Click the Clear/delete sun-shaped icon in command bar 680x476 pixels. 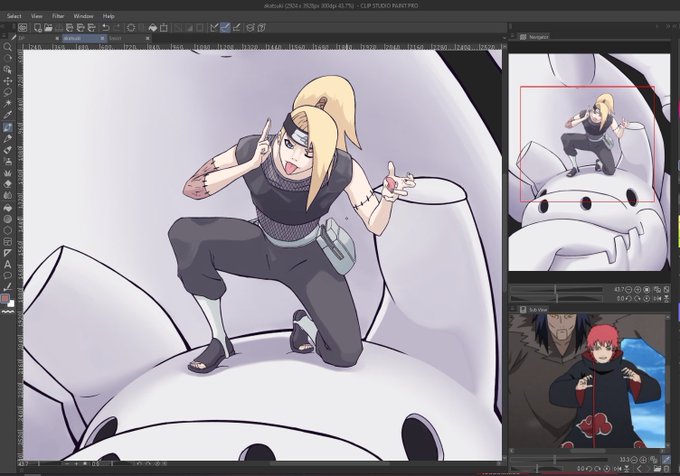(x=131, y=28)
